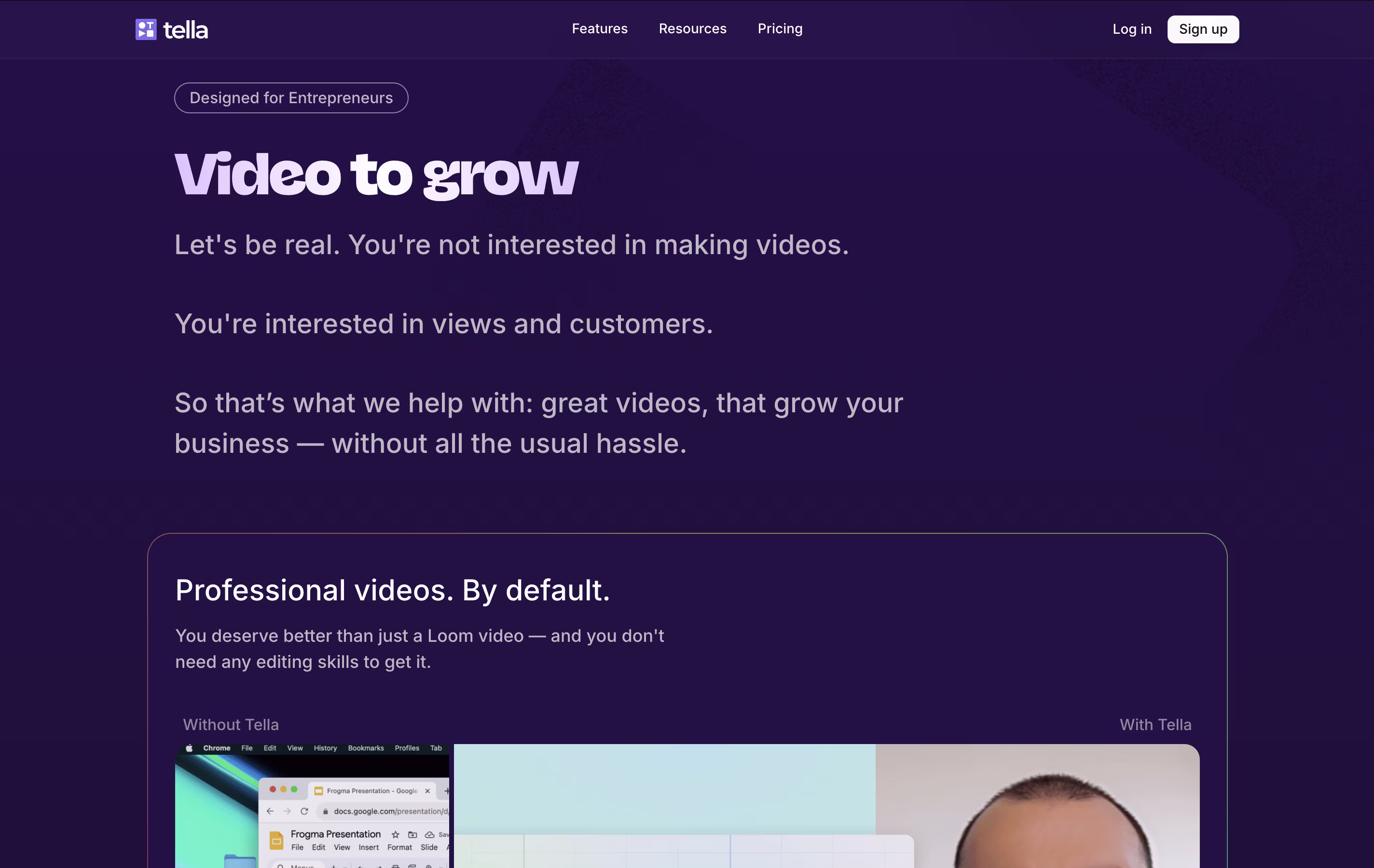Open Profiles in the preview macOS menu bar
The image size is (1374, 868).
coord(407,747)
